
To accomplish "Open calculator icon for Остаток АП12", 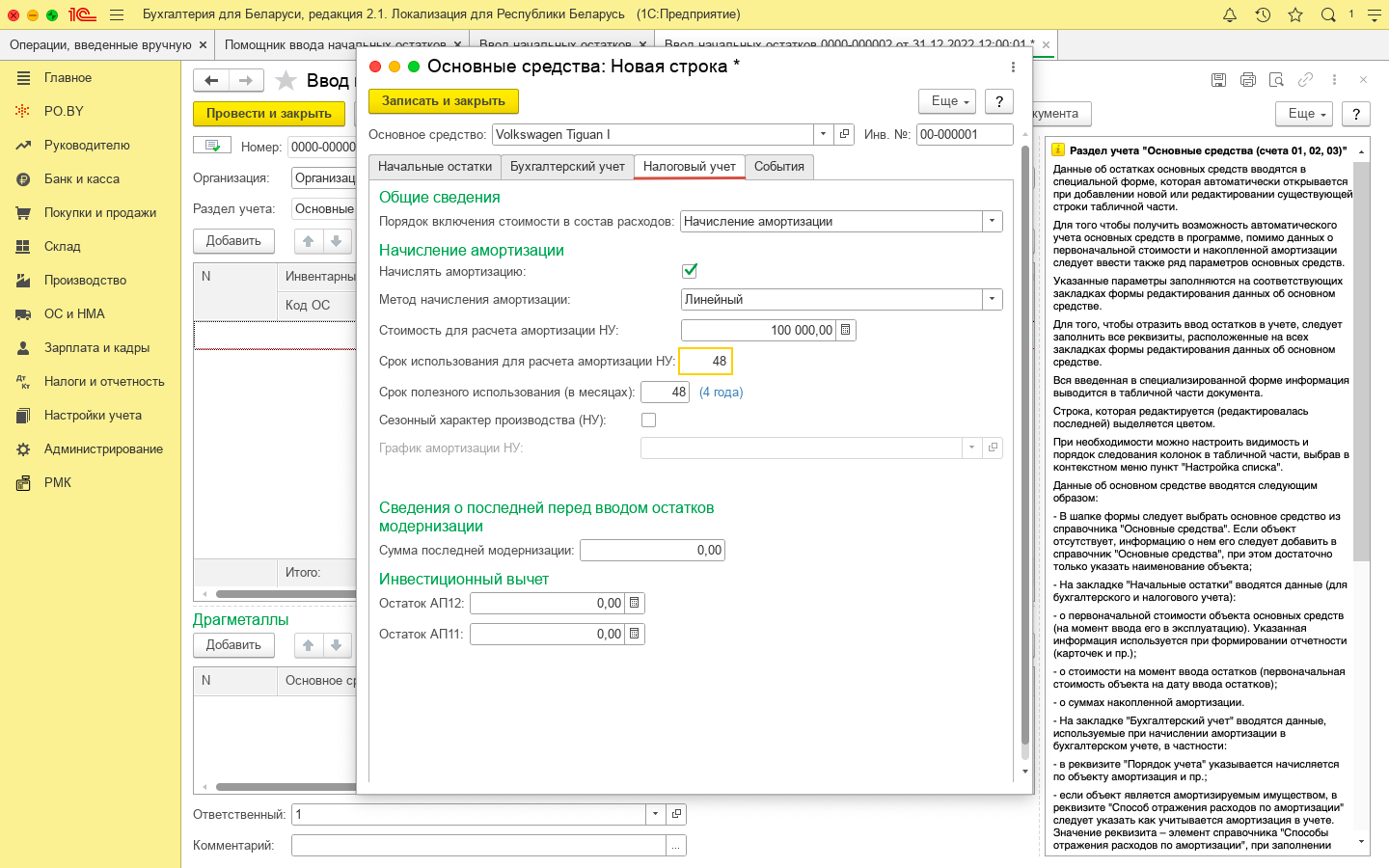I will [635, 603].
